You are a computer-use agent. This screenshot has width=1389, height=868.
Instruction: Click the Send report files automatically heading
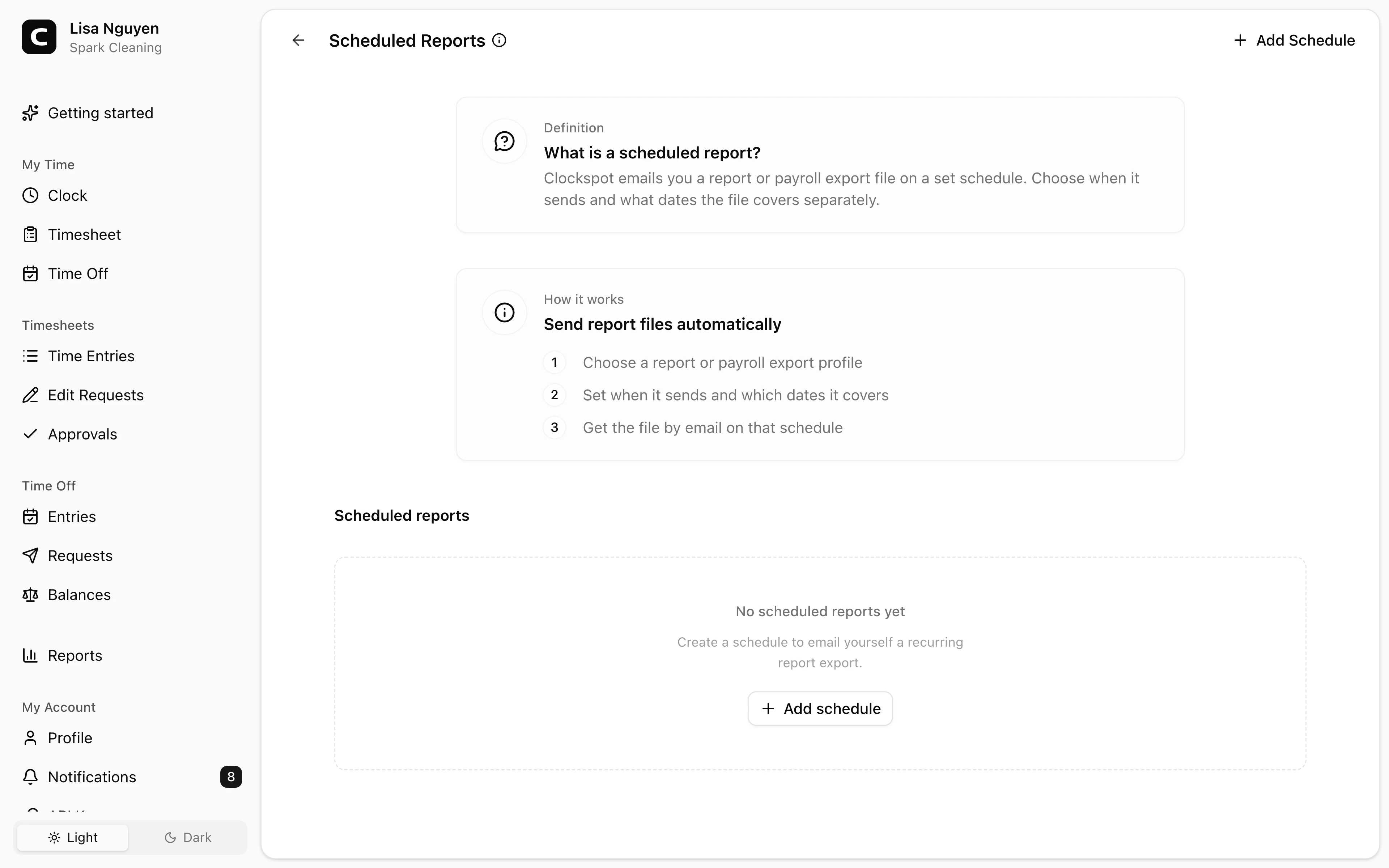pyautogui.click(x=662, y=324)
